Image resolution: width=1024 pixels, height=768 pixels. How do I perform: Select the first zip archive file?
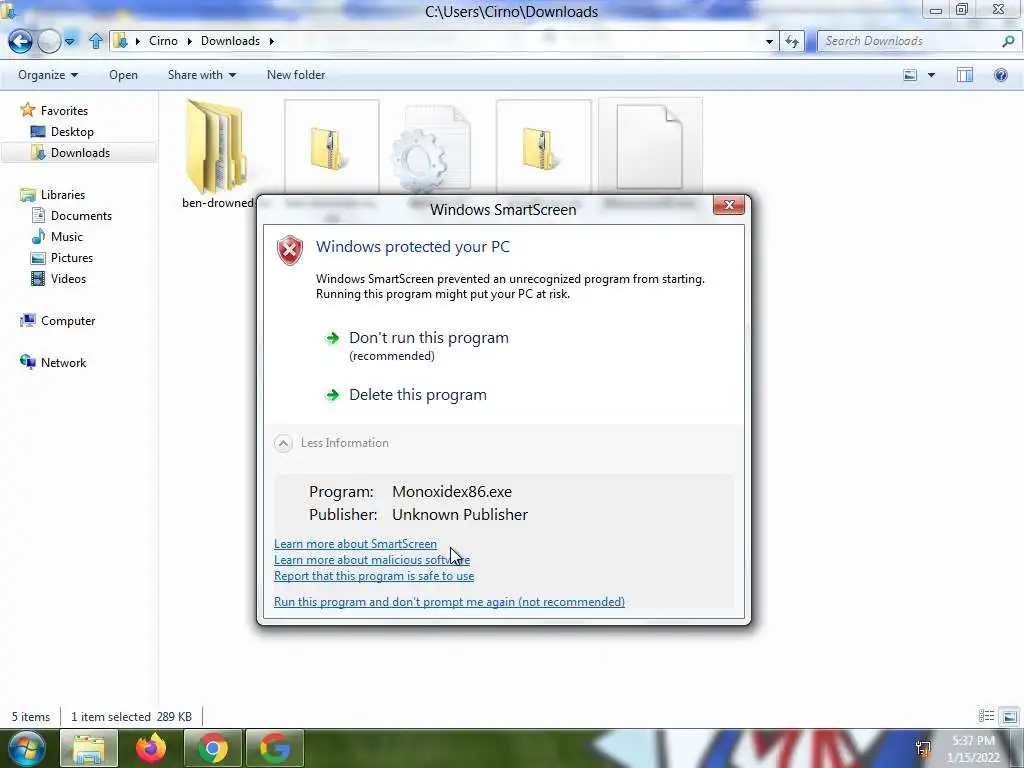click(x=332, y=147)
